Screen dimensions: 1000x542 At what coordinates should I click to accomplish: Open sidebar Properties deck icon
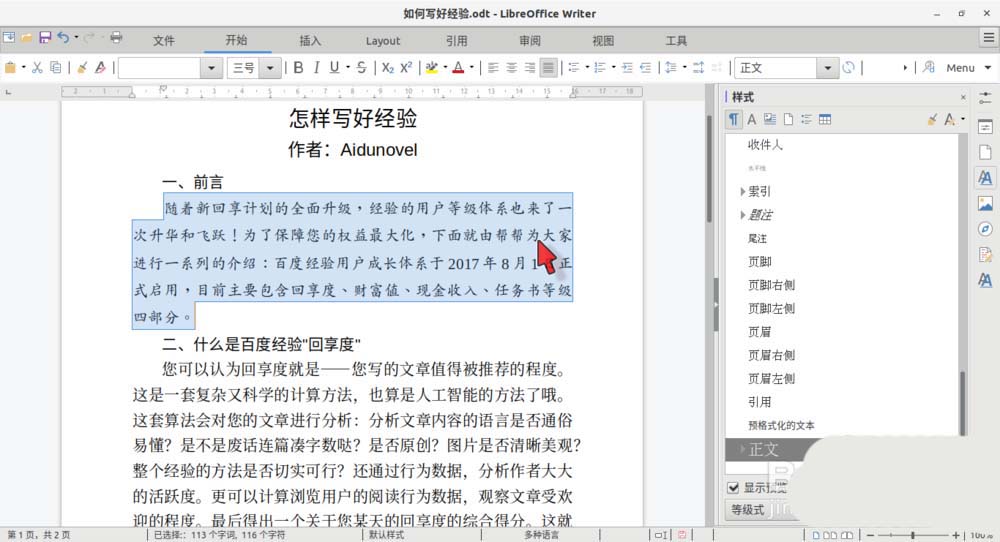[x=985, y=126]
